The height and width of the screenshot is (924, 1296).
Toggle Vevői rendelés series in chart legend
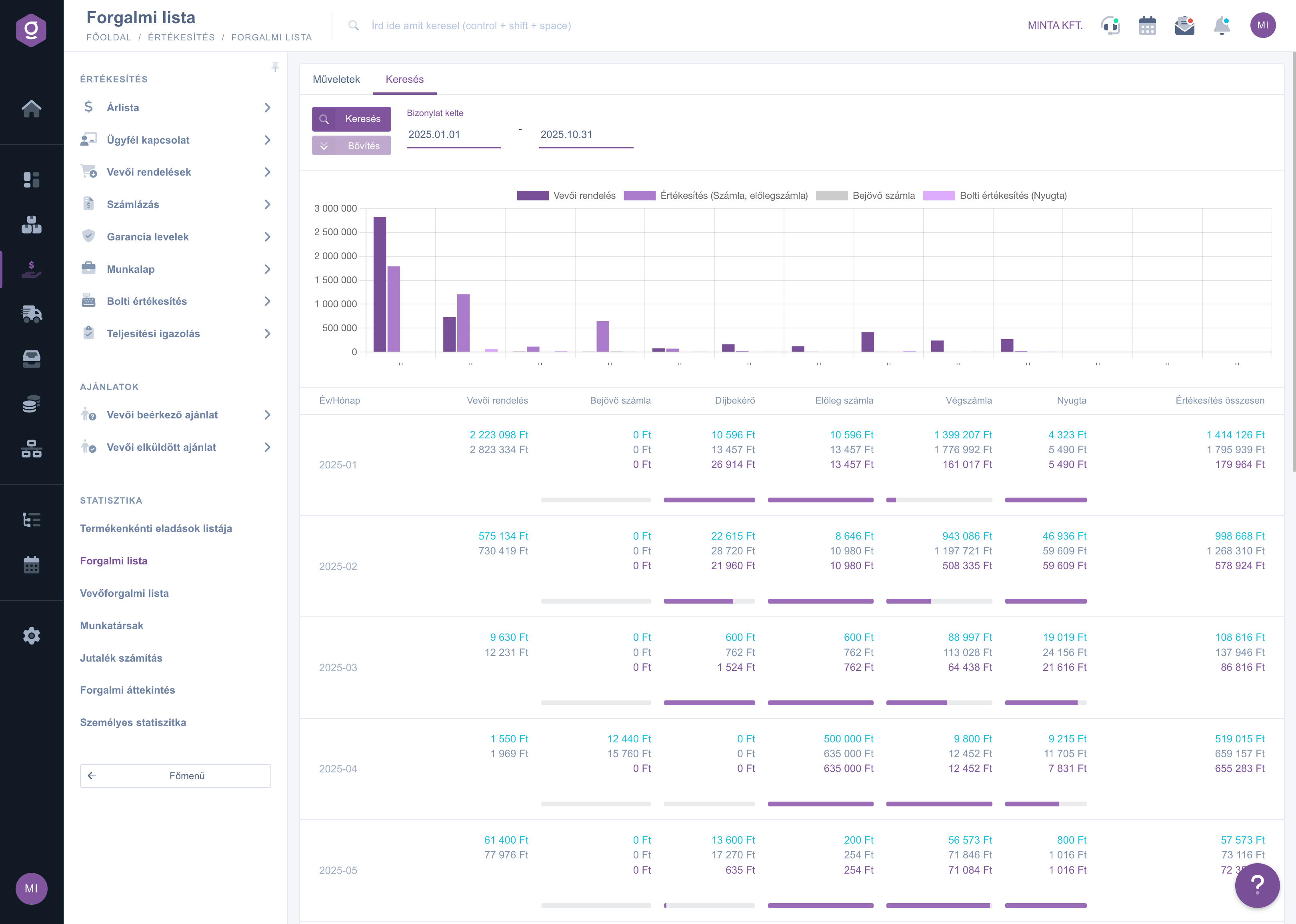(x=566, y=196)
